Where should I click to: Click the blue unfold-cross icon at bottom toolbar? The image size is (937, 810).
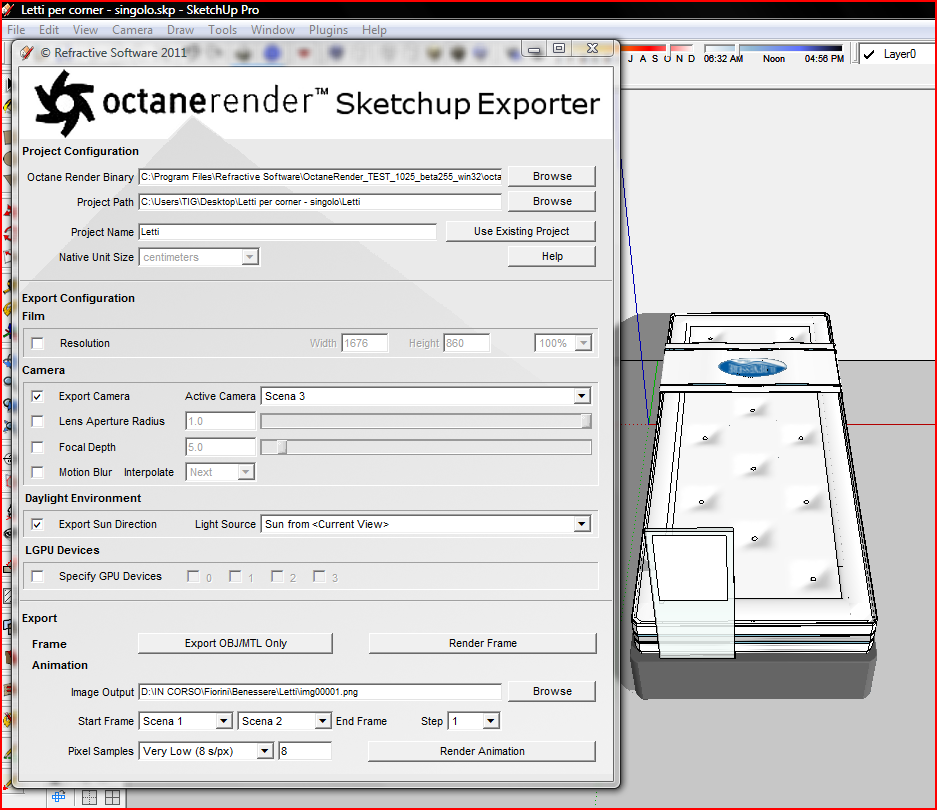pos(59,797)
